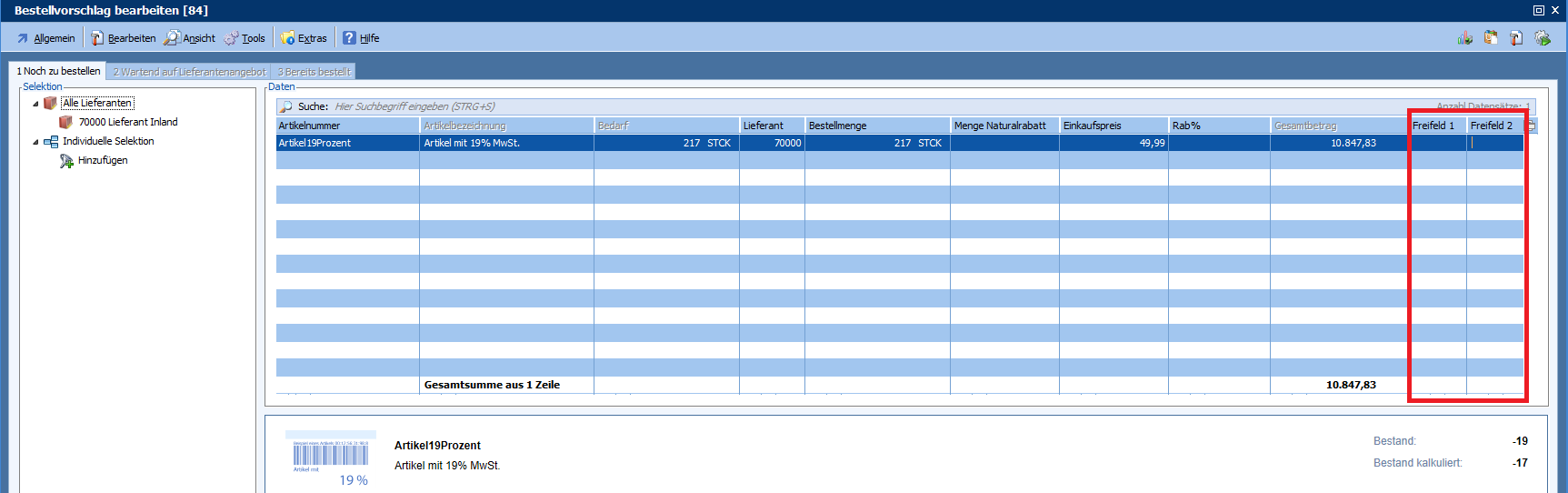Click the column chooser icon beside Freifeld 2
The width and height of the screenshot is (1568, 493).
coord(1531,126)
